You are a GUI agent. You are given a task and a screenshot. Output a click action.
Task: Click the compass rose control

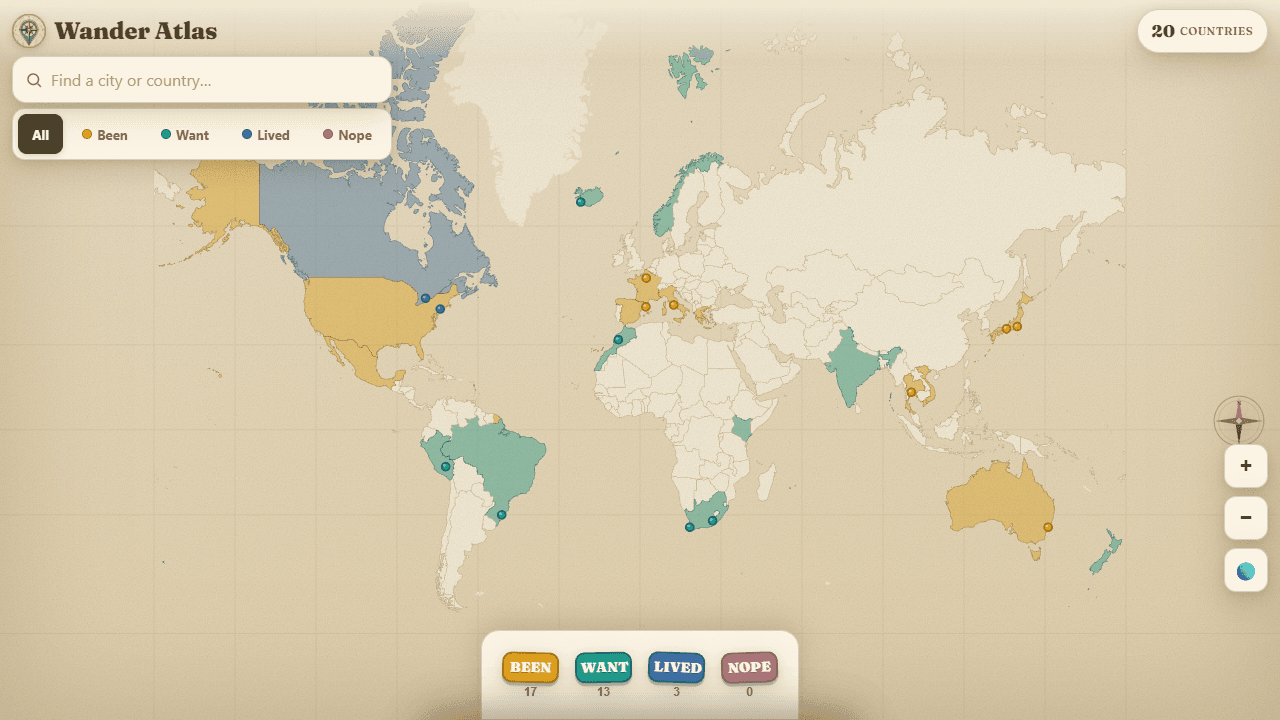[1239, 421]
